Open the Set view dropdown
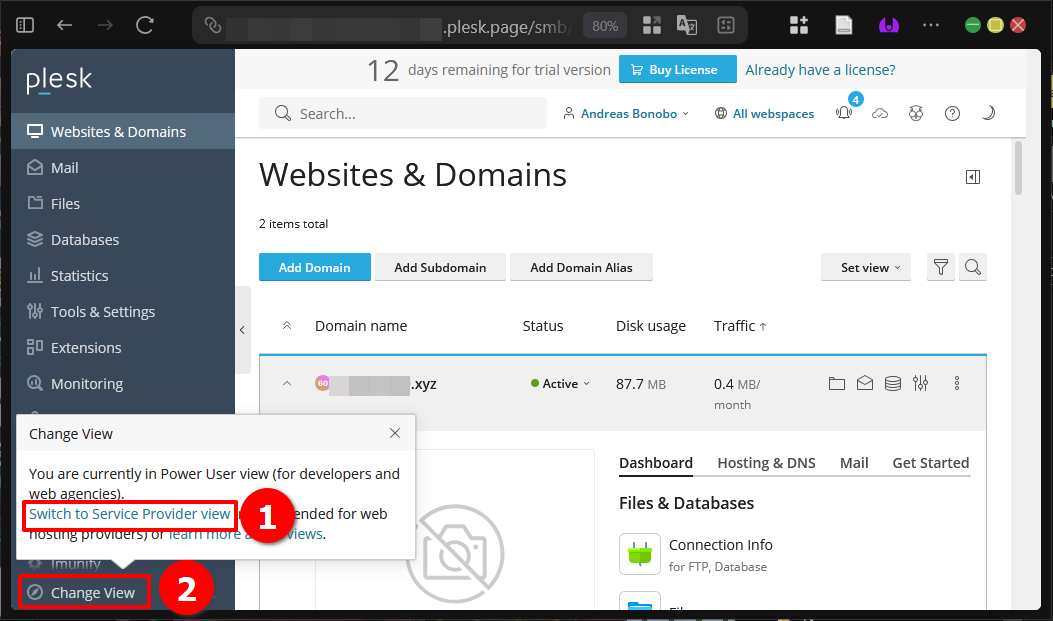This screenshot has width=1053, height=621. (x=865, y=267)
